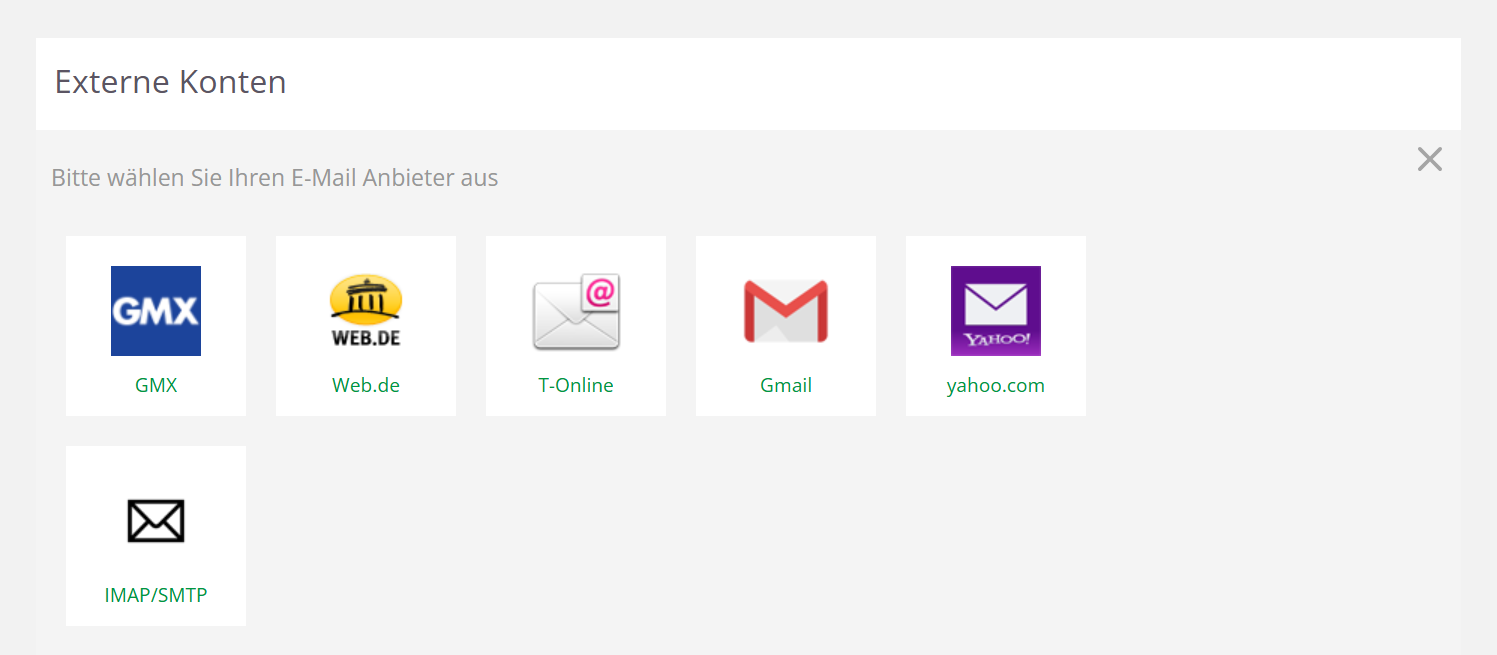Click the blue GMX logo icon
This screenshot has width=1497, height=655.
(x=156, y=311)
